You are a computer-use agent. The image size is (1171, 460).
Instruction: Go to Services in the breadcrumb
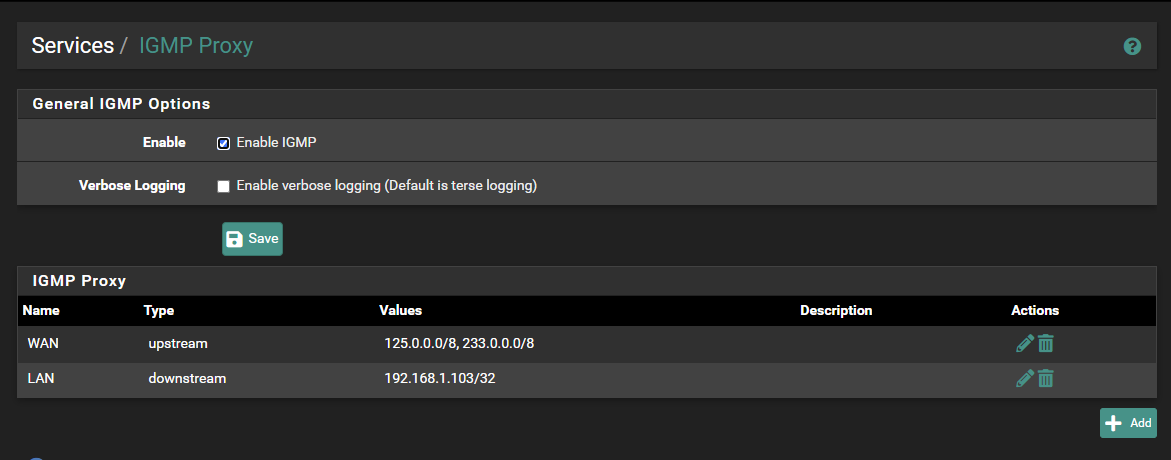[72, 46]
